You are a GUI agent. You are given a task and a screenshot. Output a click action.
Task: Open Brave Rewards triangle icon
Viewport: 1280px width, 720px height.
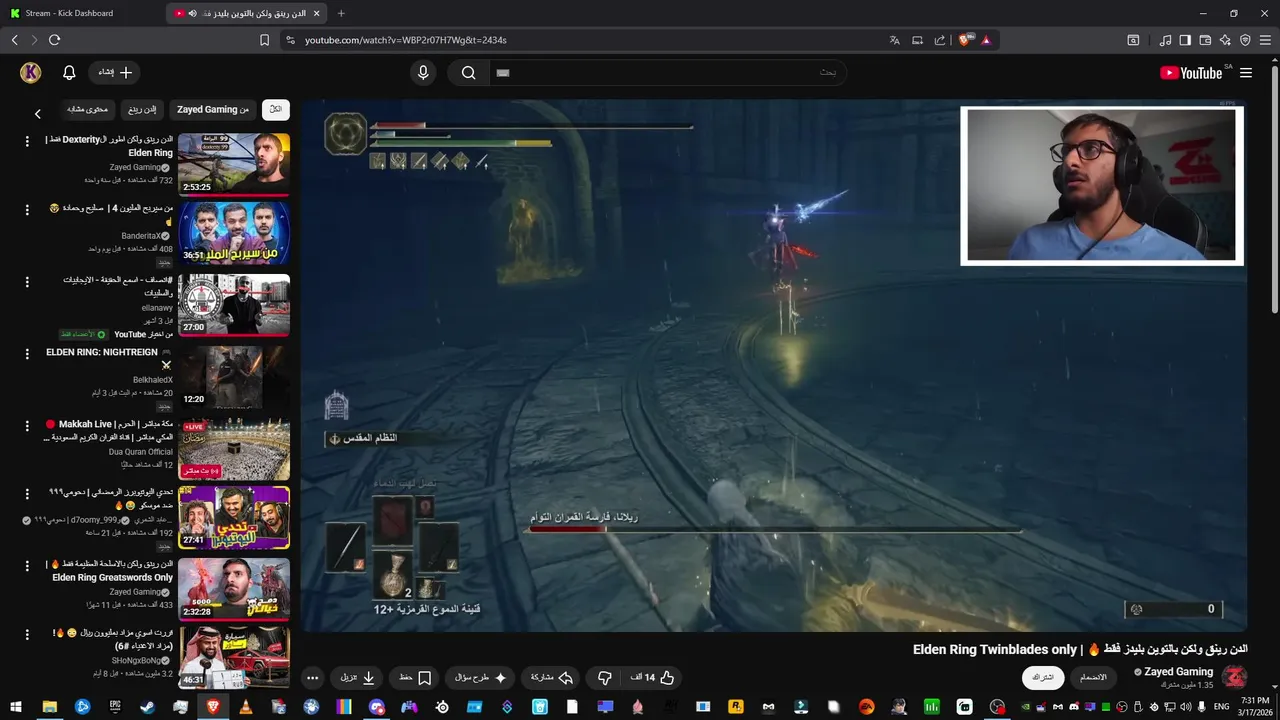click(986, 40)
